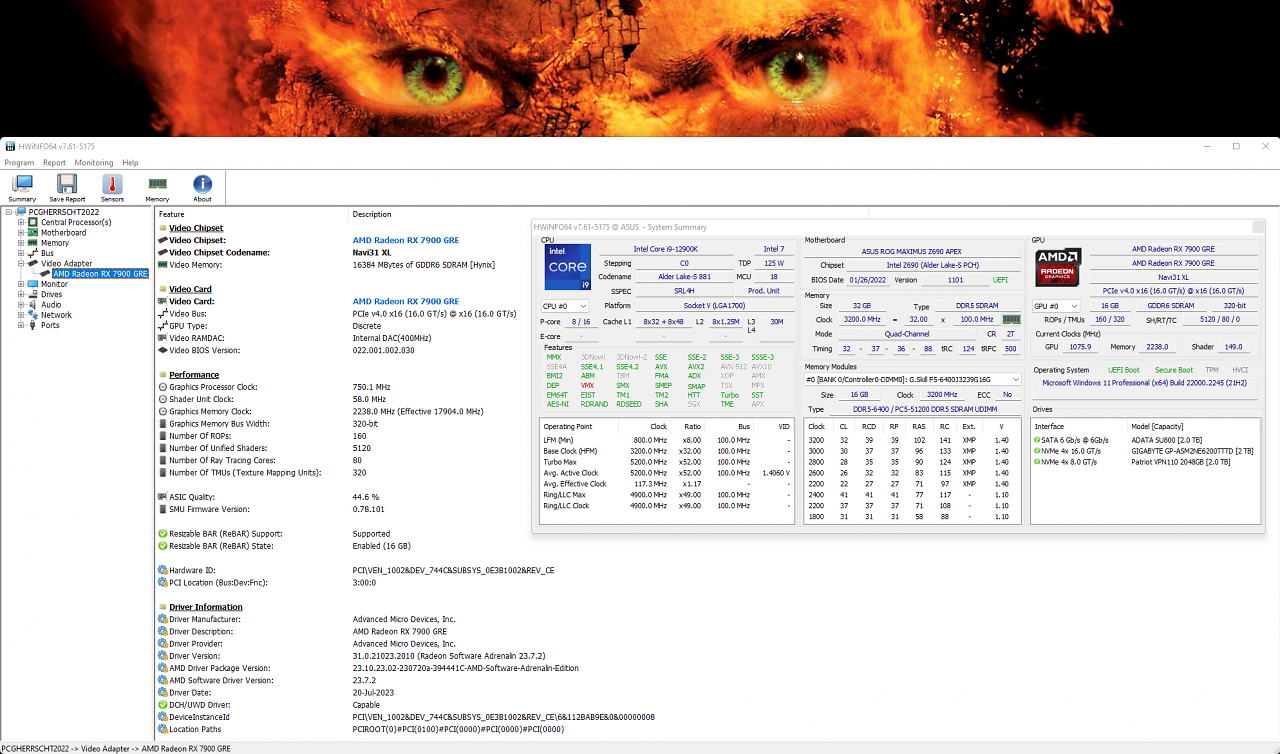Click the Memory toolbar icon
Screen dimensions: 1280x754
[x=157, y=188]
